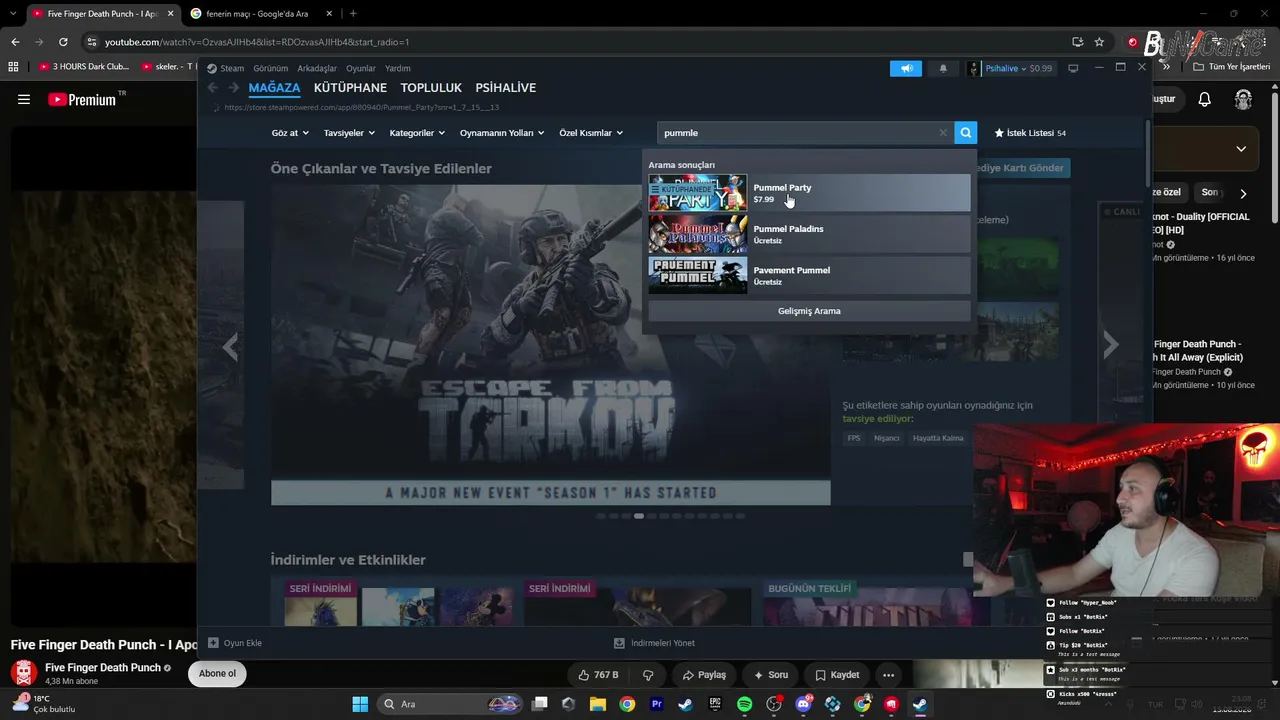Open Steam announcements megaphone icon

(906, 68)
